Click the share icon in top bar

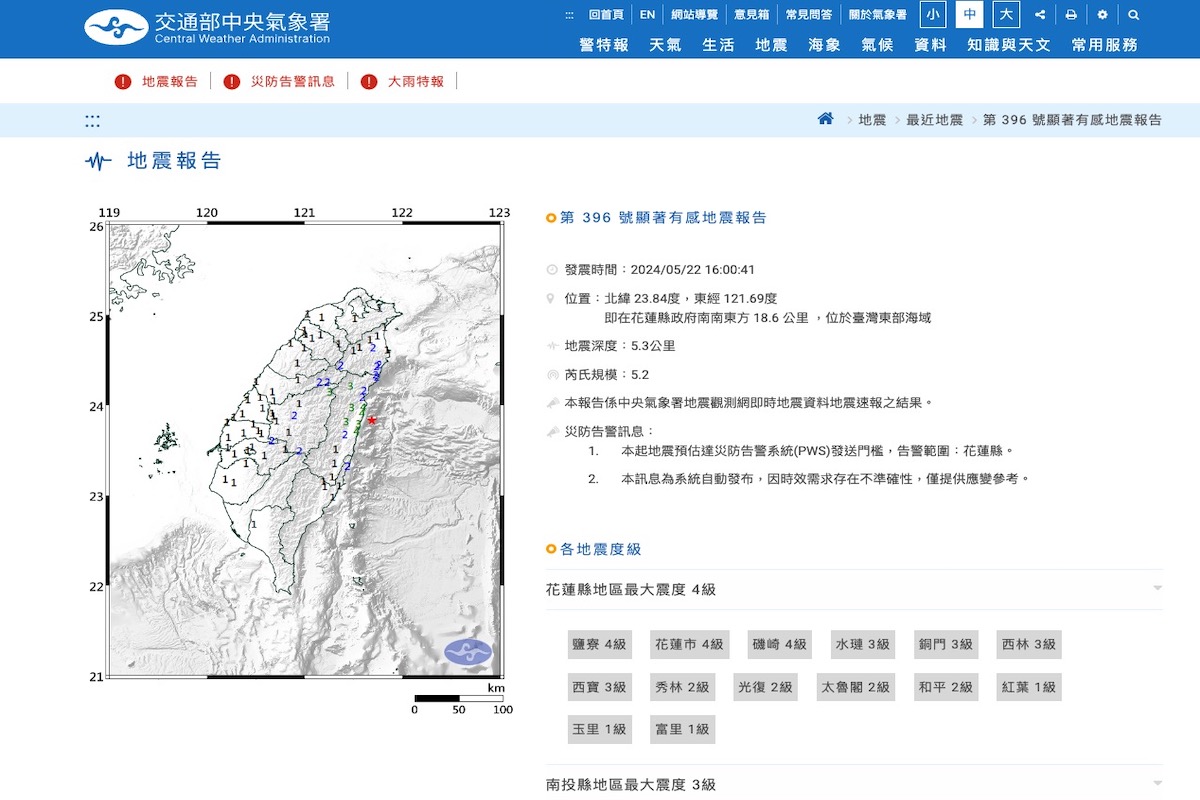(1040, 15)
